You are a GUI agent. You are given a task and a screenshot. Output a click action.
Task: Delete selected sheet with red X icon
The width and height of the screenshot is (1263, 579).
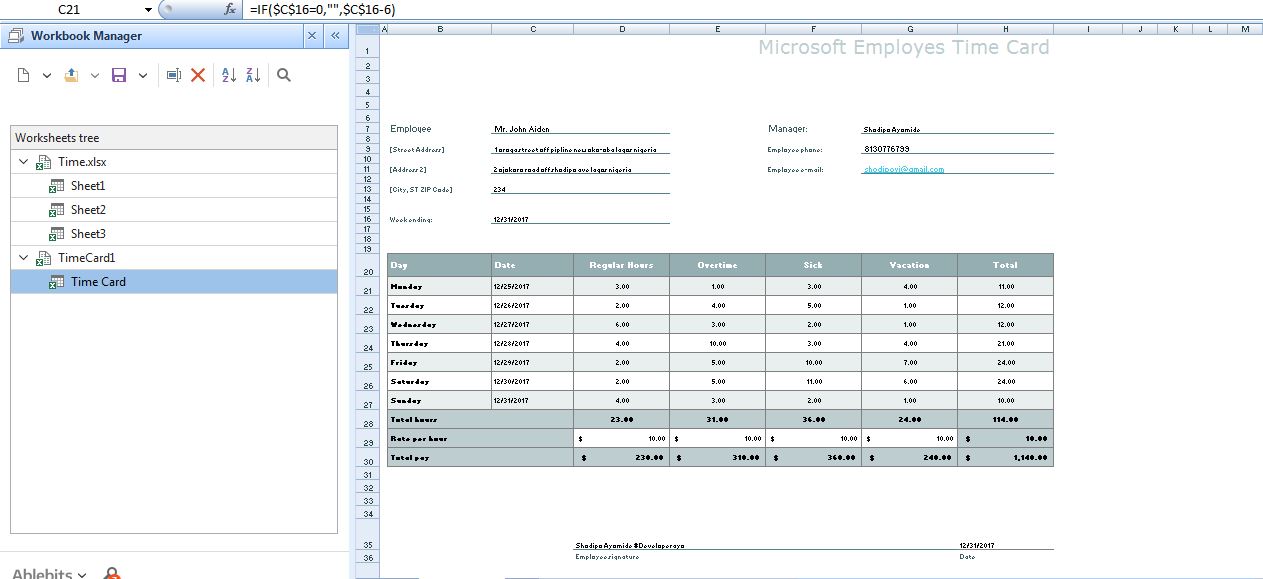coord(198,75)
